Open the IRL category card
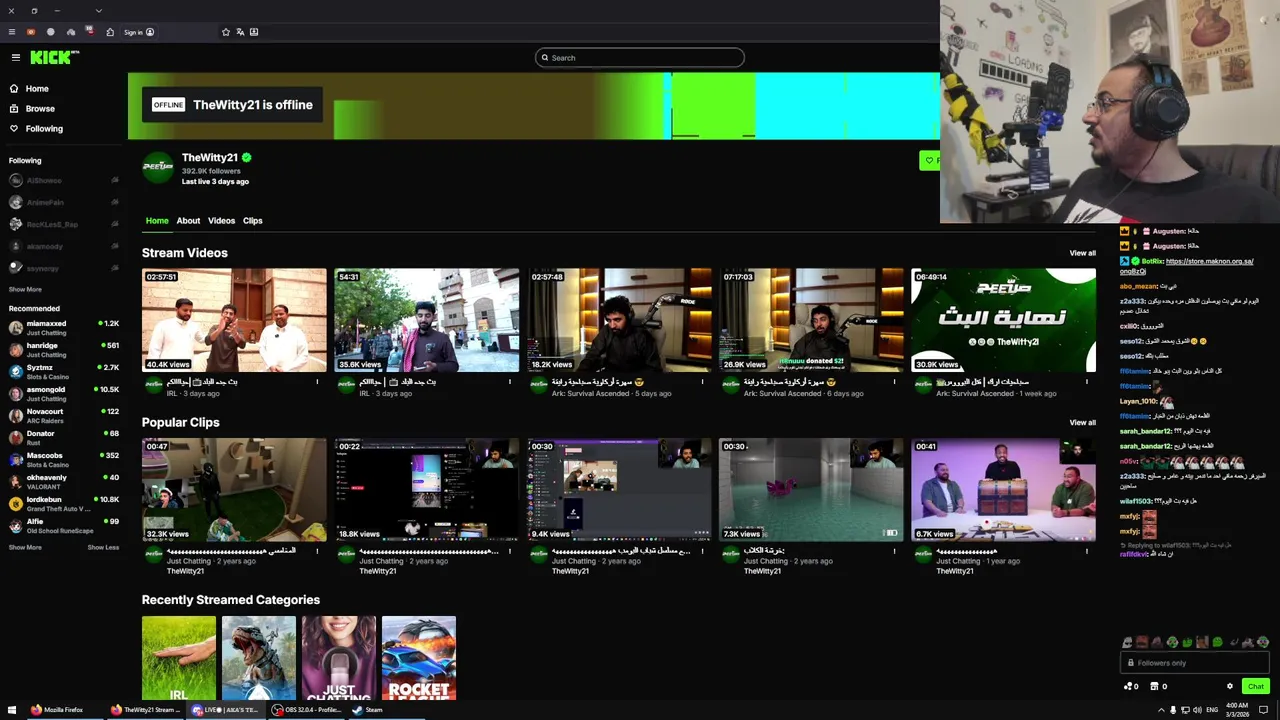Image resolution: width=1280 pixels, height=720 pixels. click(178, 658)
